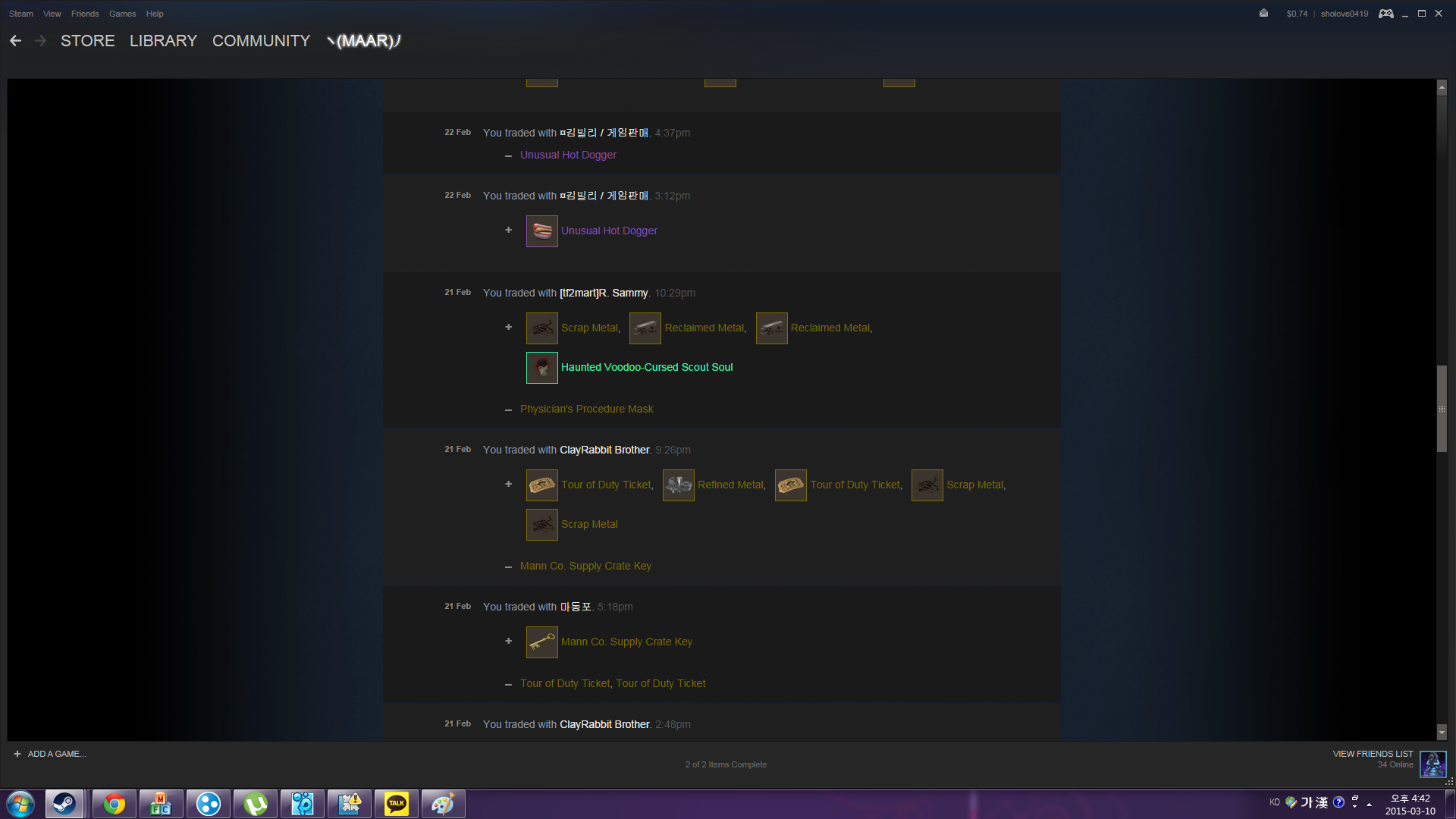Click the Refined Metal item icon
The image size is (1456, 819).
coord(678,485)
